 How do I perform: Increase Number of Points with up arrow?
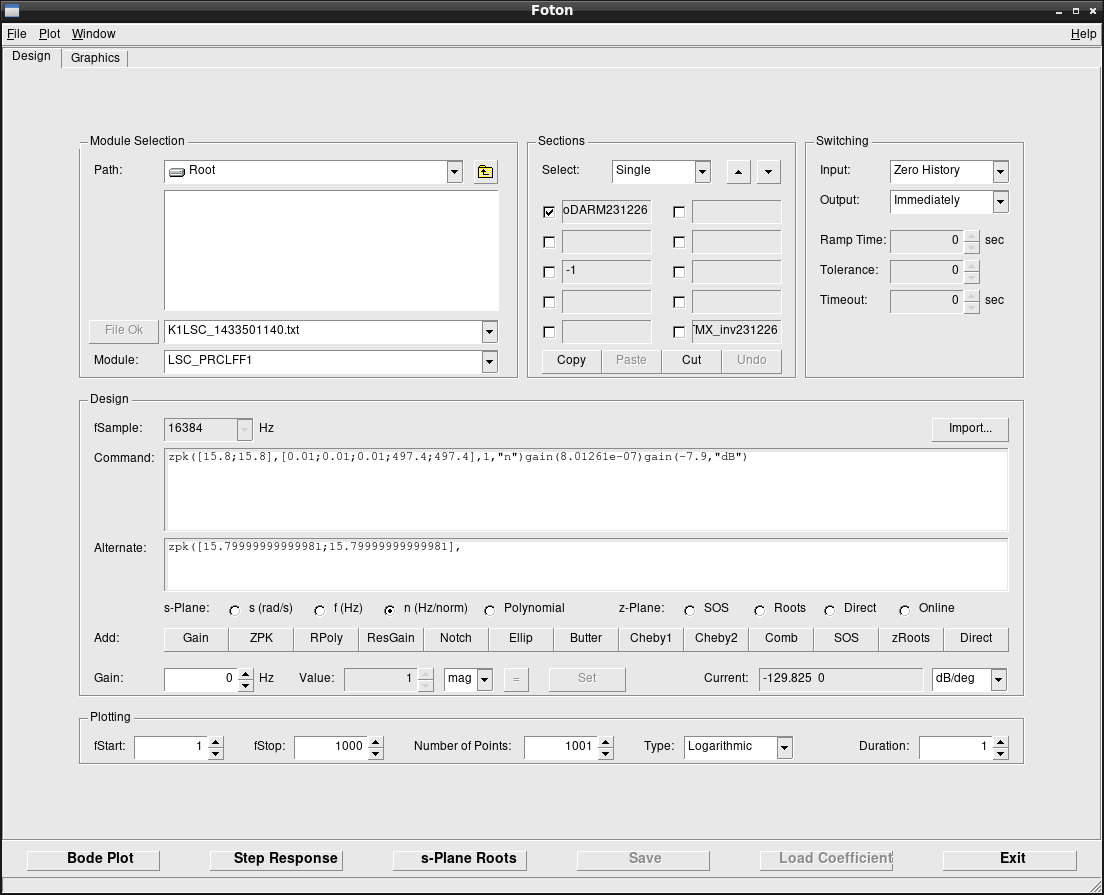[606, 742]
